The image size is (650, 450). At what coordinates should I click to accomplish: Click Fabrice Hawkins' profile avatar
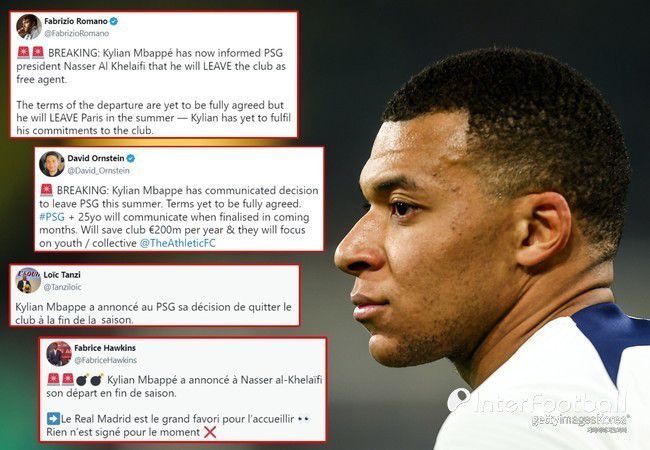click(x=59, y=353)
